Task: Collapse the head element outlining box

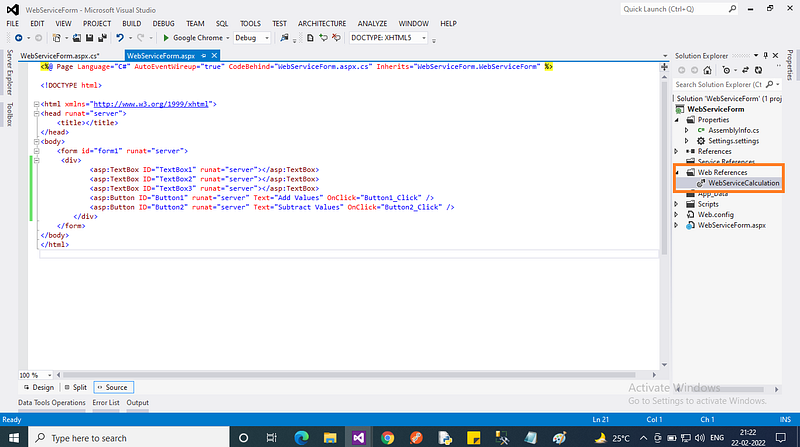Action: pyautogui.click(x=36, y=113)
